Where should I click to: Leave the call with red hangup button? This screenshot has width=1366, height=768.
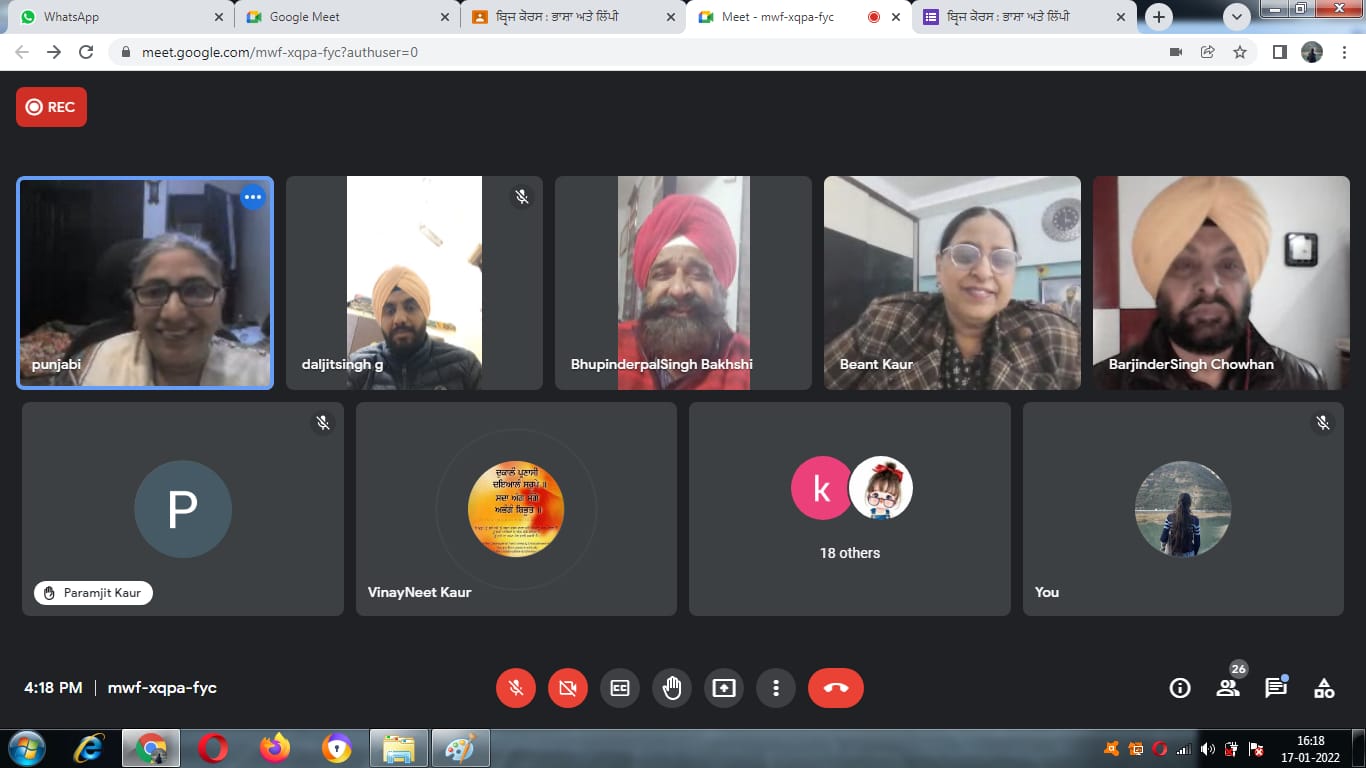point(835,688)
